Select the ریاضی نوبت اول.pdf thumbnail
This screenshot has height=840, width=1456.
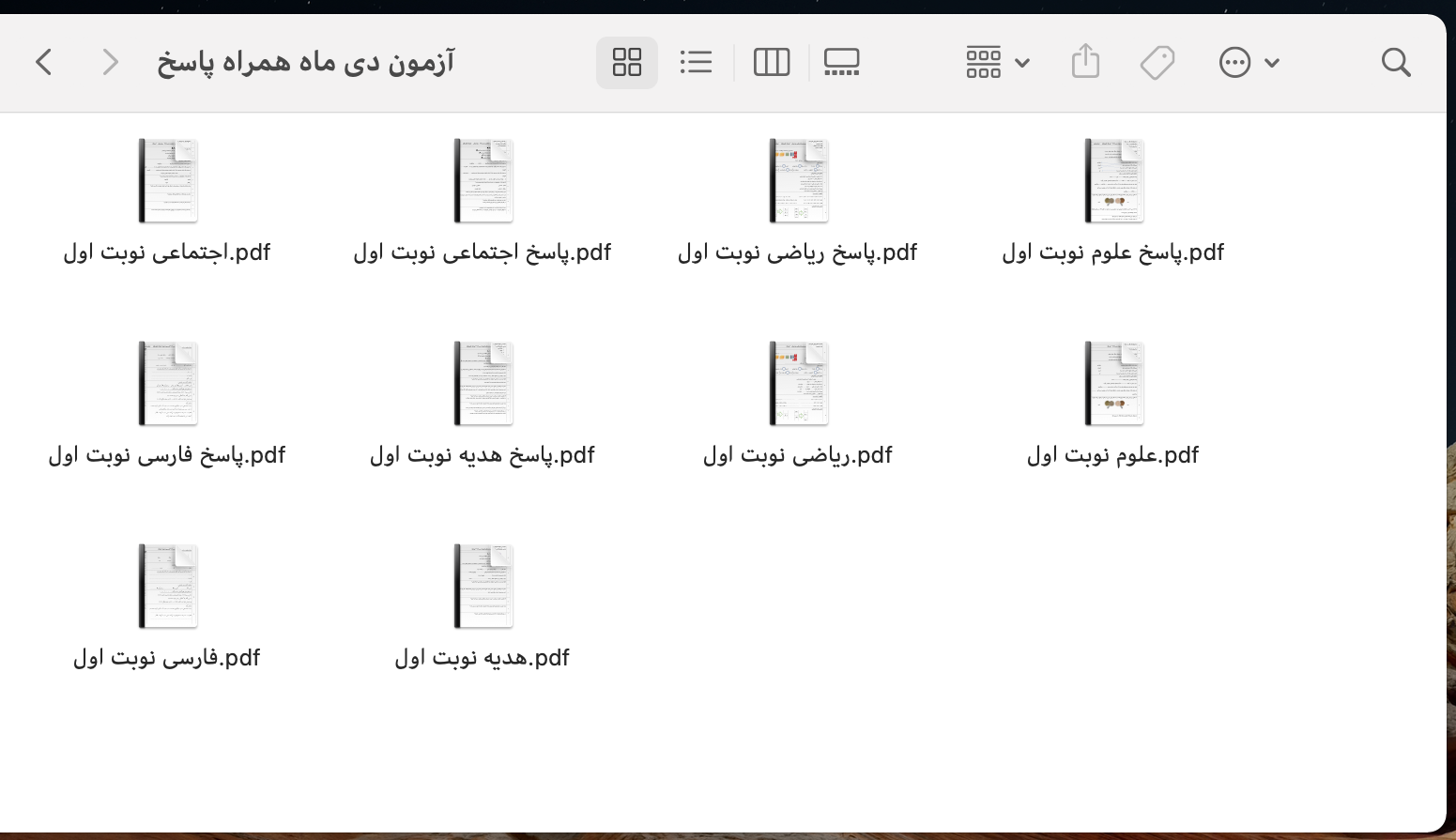coord(799,384)
